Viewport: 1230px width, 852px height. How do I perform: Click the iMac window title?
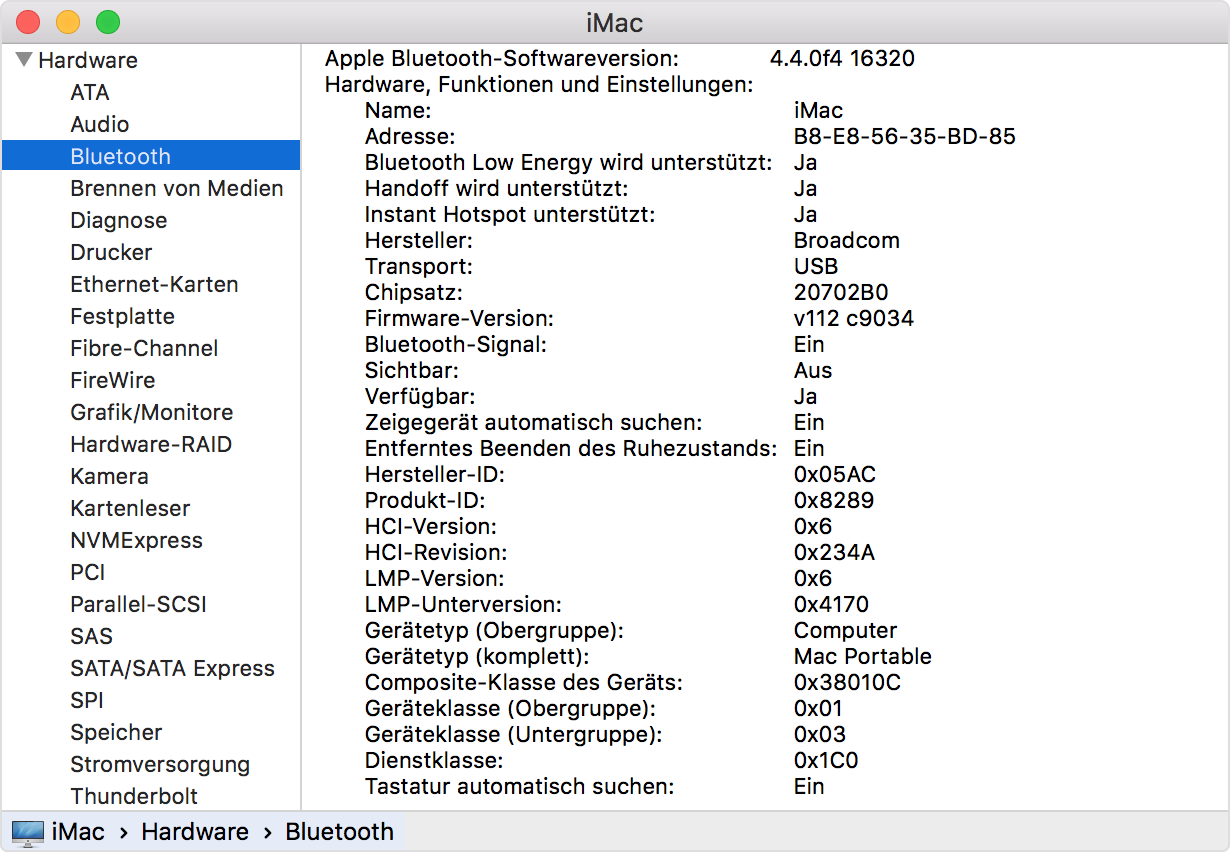[615, 22]
